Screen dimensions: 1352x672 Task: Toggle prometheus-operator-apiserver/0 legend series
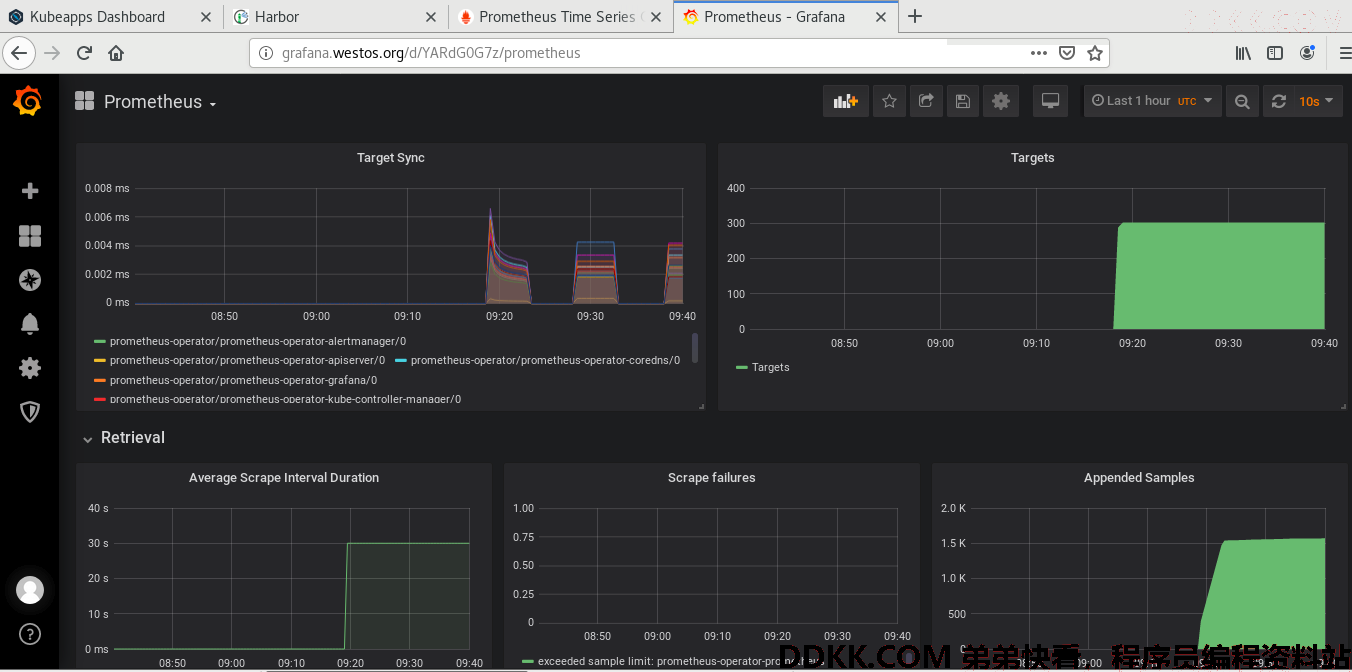pos(247,360)
